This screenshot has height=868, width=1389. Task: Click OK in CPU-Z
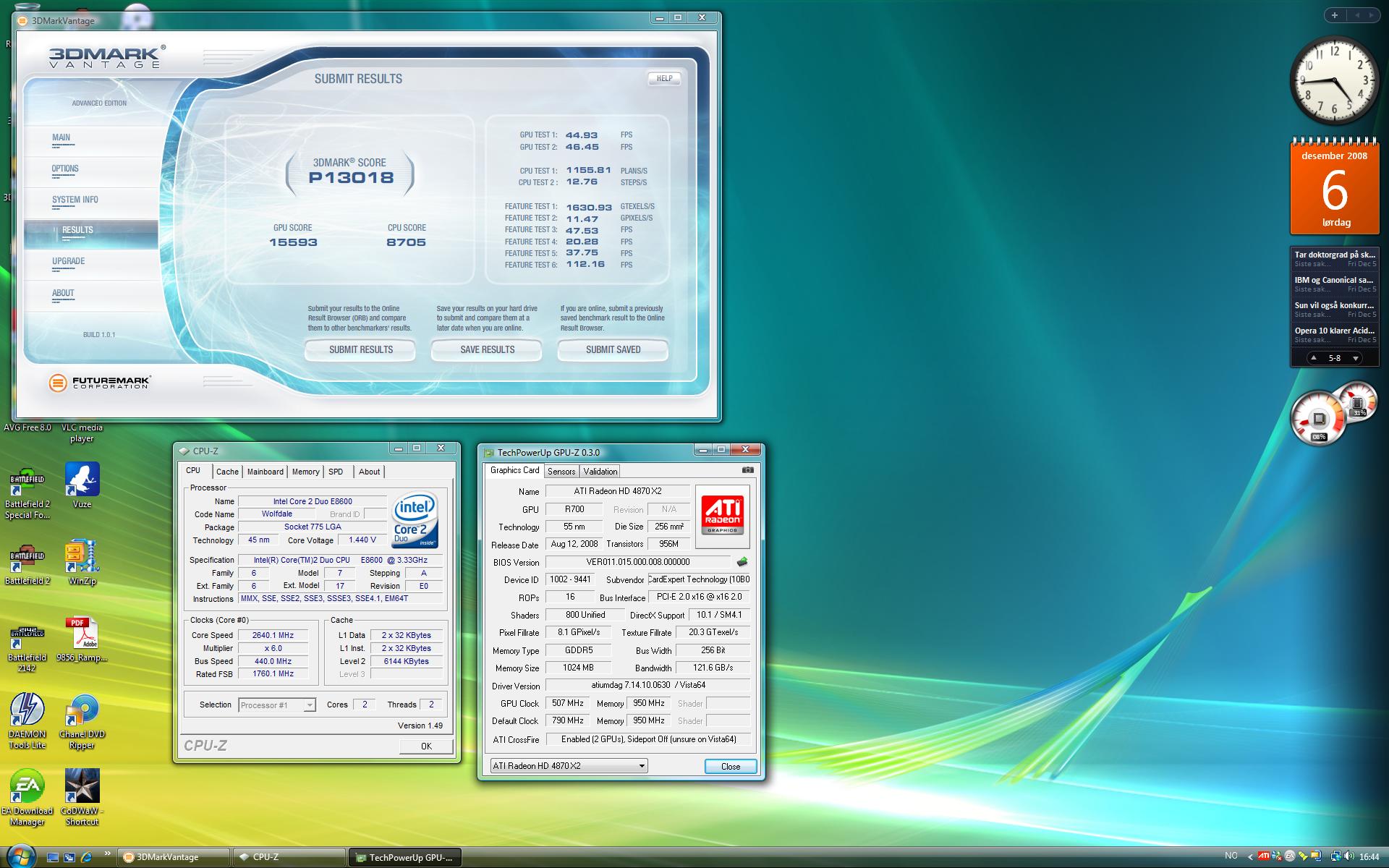426,746
